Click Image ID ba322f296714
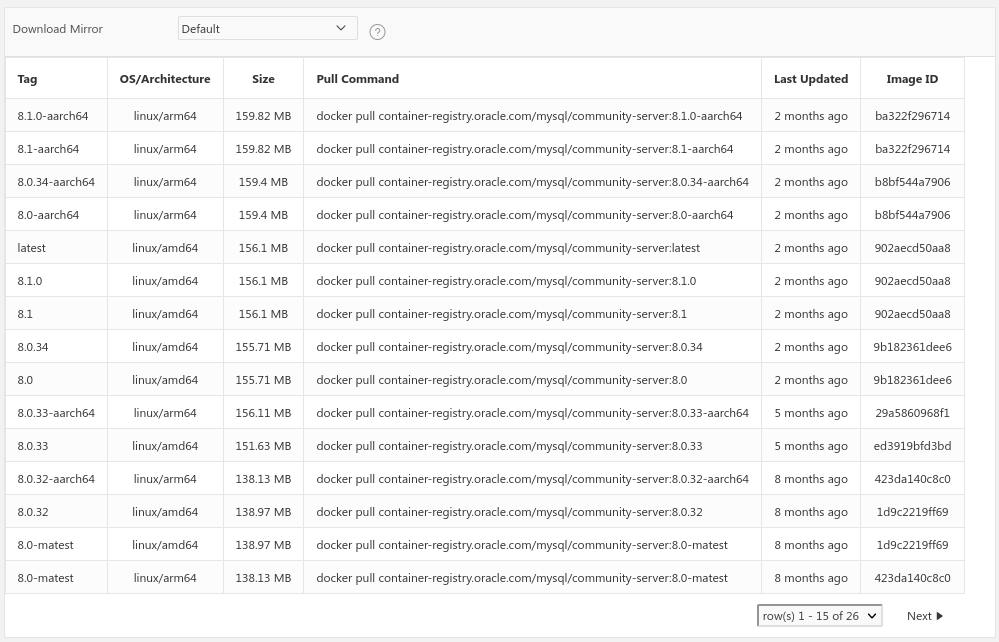 click(x=911, y=115)
